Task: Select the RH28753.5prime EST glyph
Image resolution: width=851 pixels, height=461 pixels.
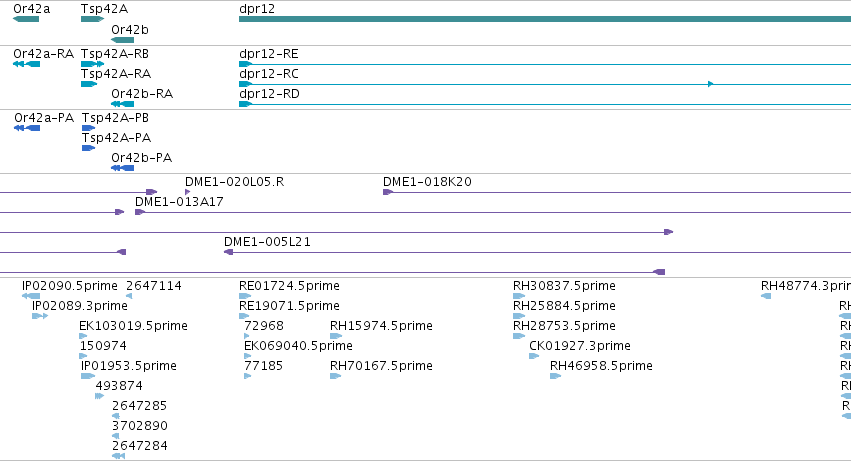Action: click(x=519, y=336)
